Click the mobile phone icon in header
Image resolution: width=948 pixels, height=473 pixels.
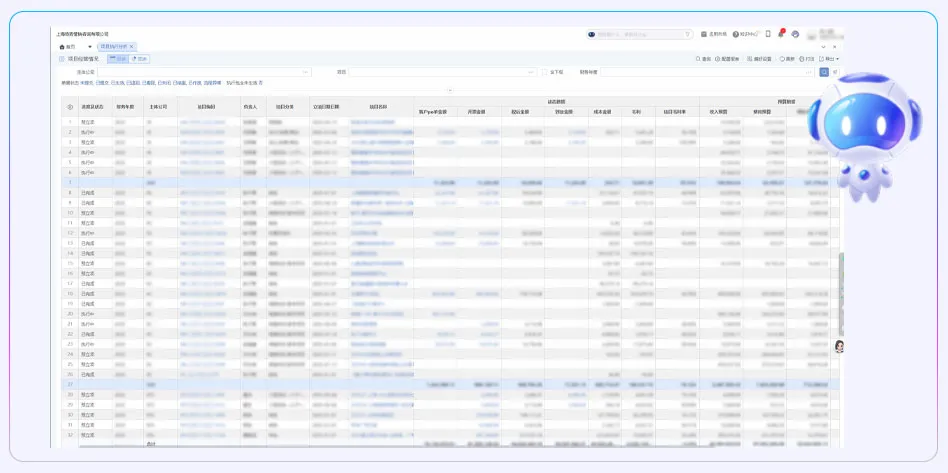tap(768, 34)
